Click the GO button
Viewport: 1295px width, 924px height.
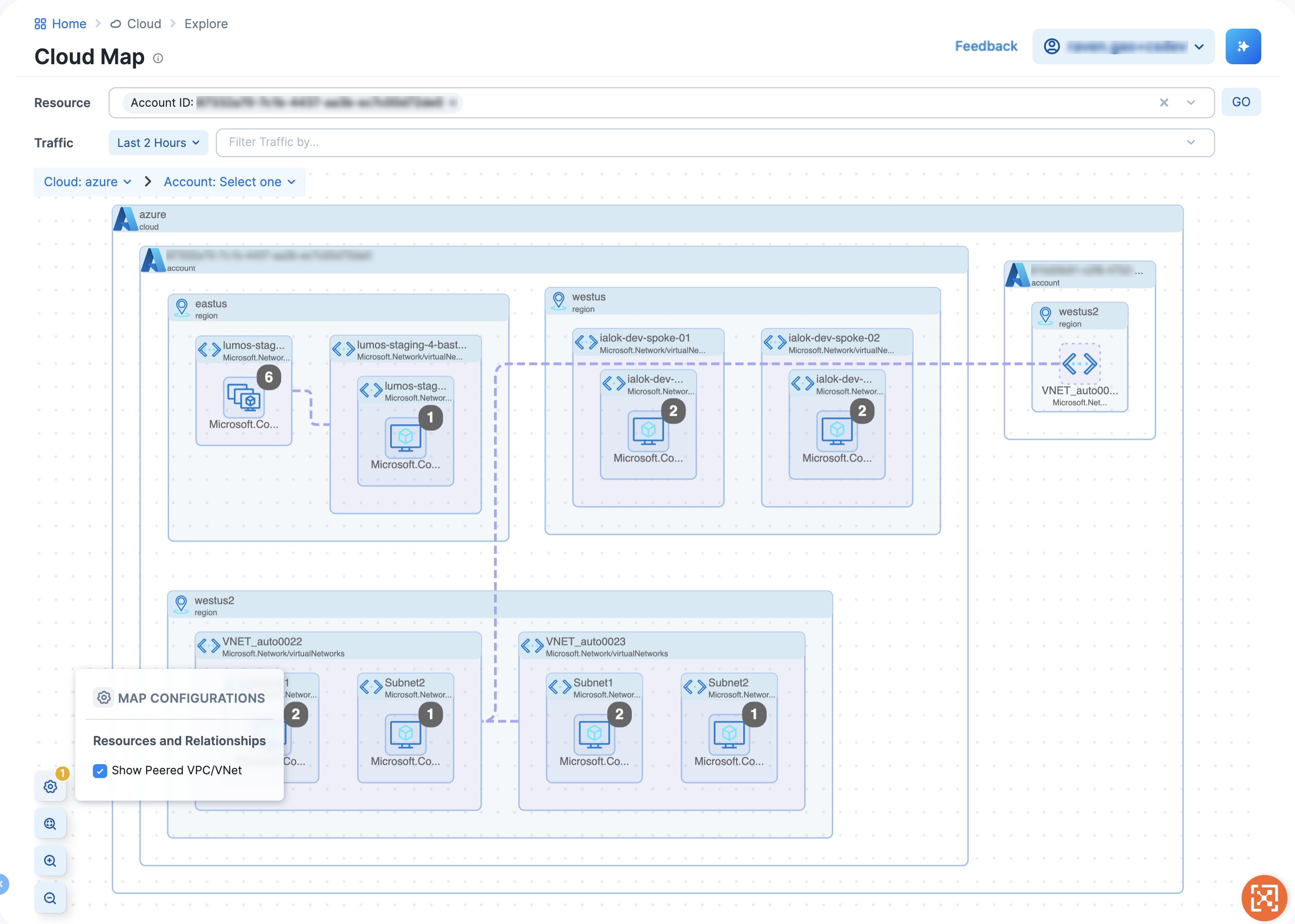1241,103
